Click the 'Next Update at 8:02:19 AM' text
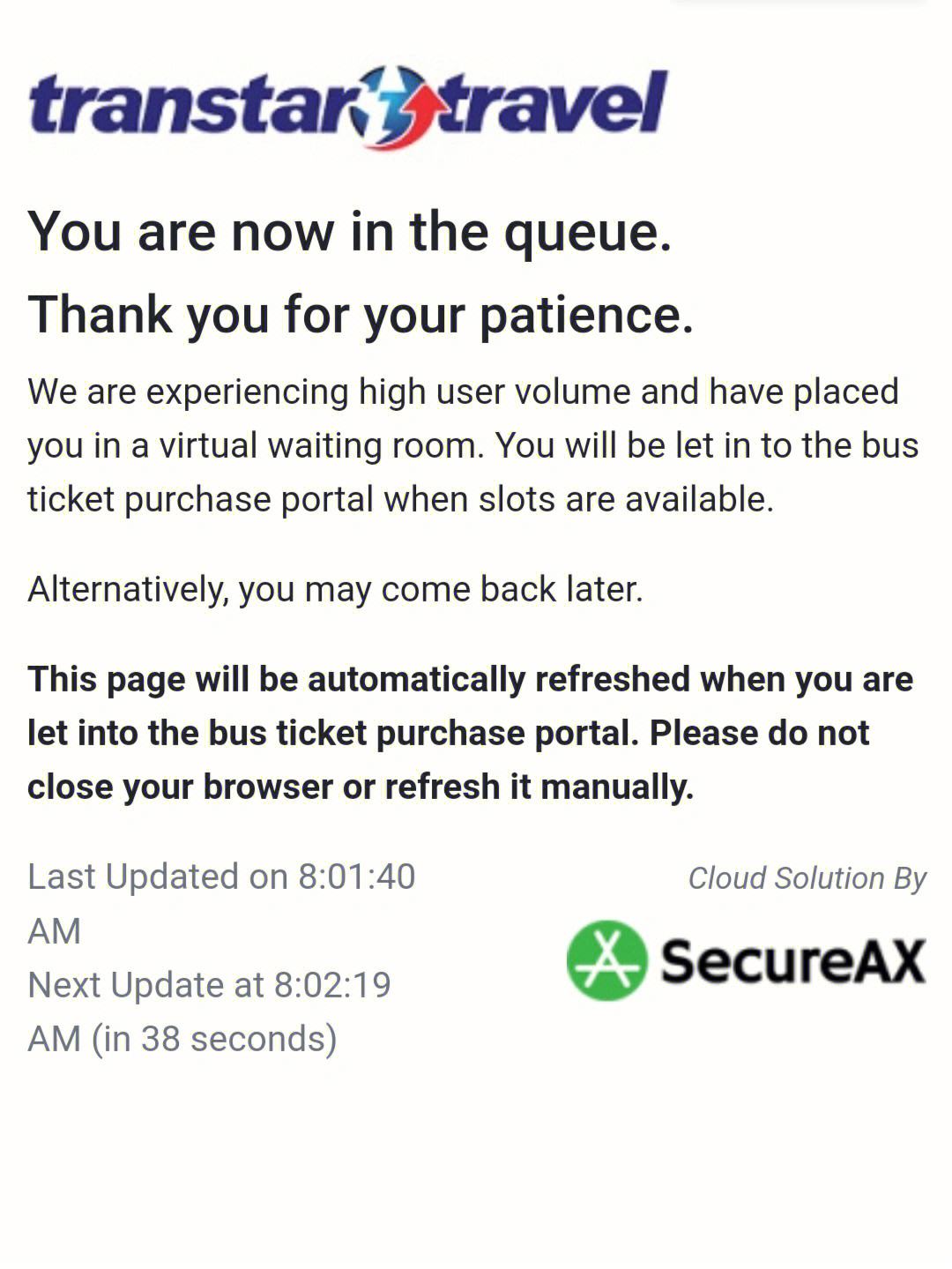952x1269 pixels. coord(209,1011)
